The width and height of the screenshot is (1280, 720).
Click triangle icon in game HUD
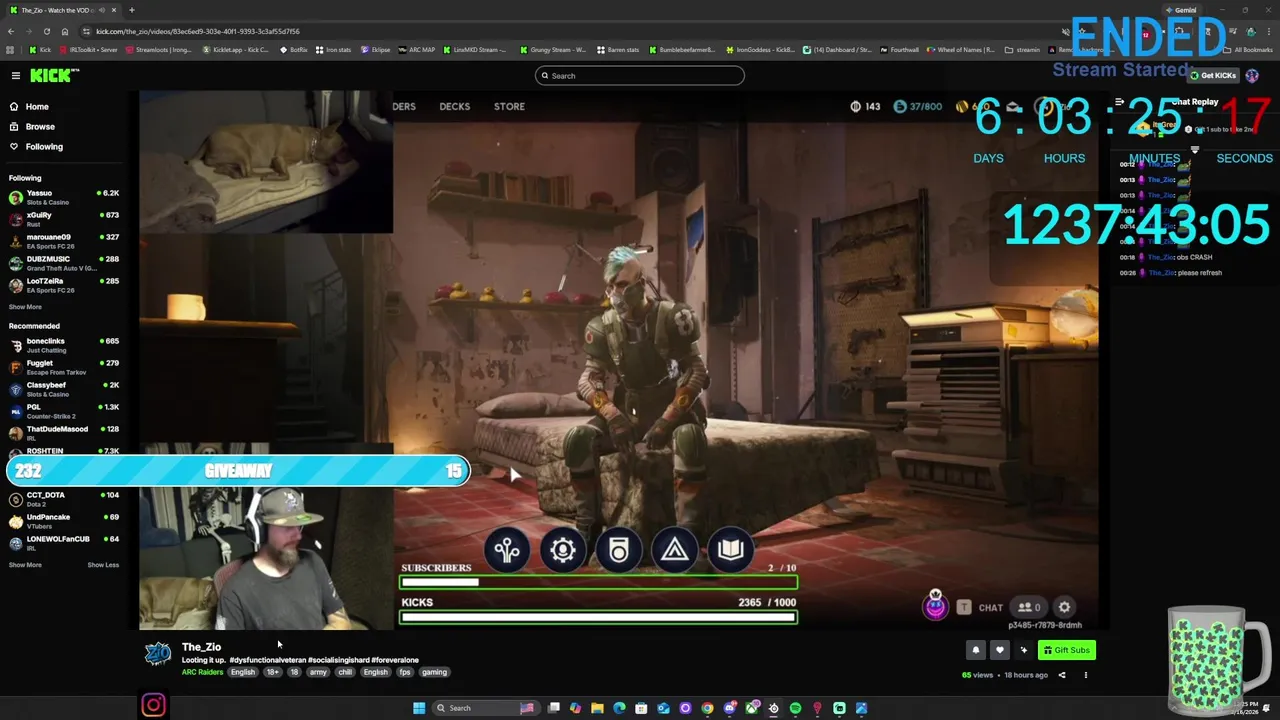(x=675, y=550)
